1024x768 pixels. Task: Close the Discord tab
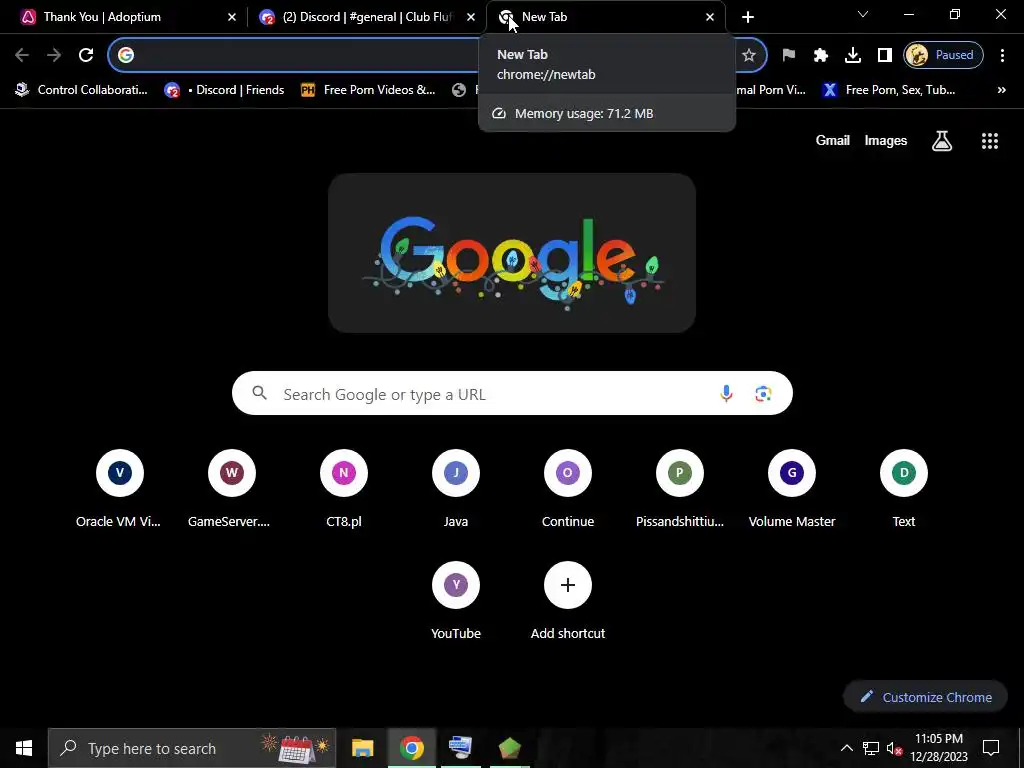point(471,17)
